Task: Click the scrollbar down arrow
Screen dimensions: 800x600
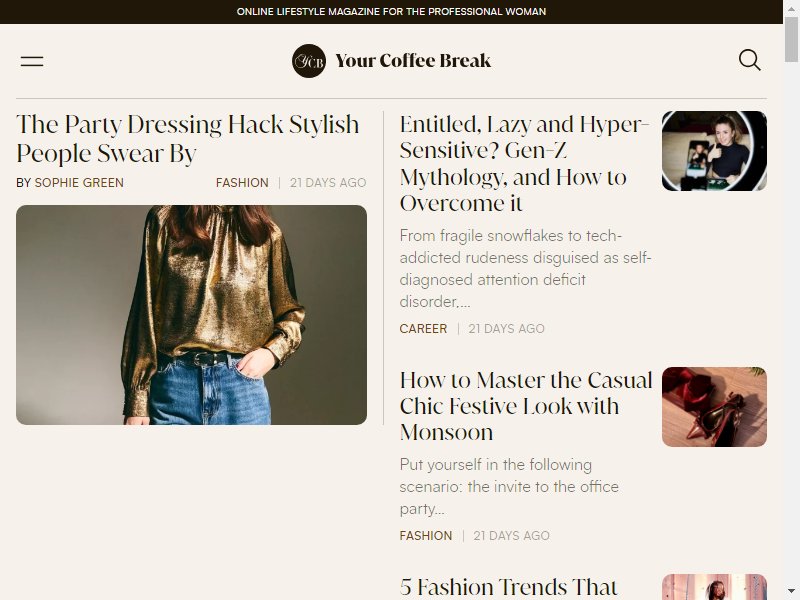Action: point(791,592)
